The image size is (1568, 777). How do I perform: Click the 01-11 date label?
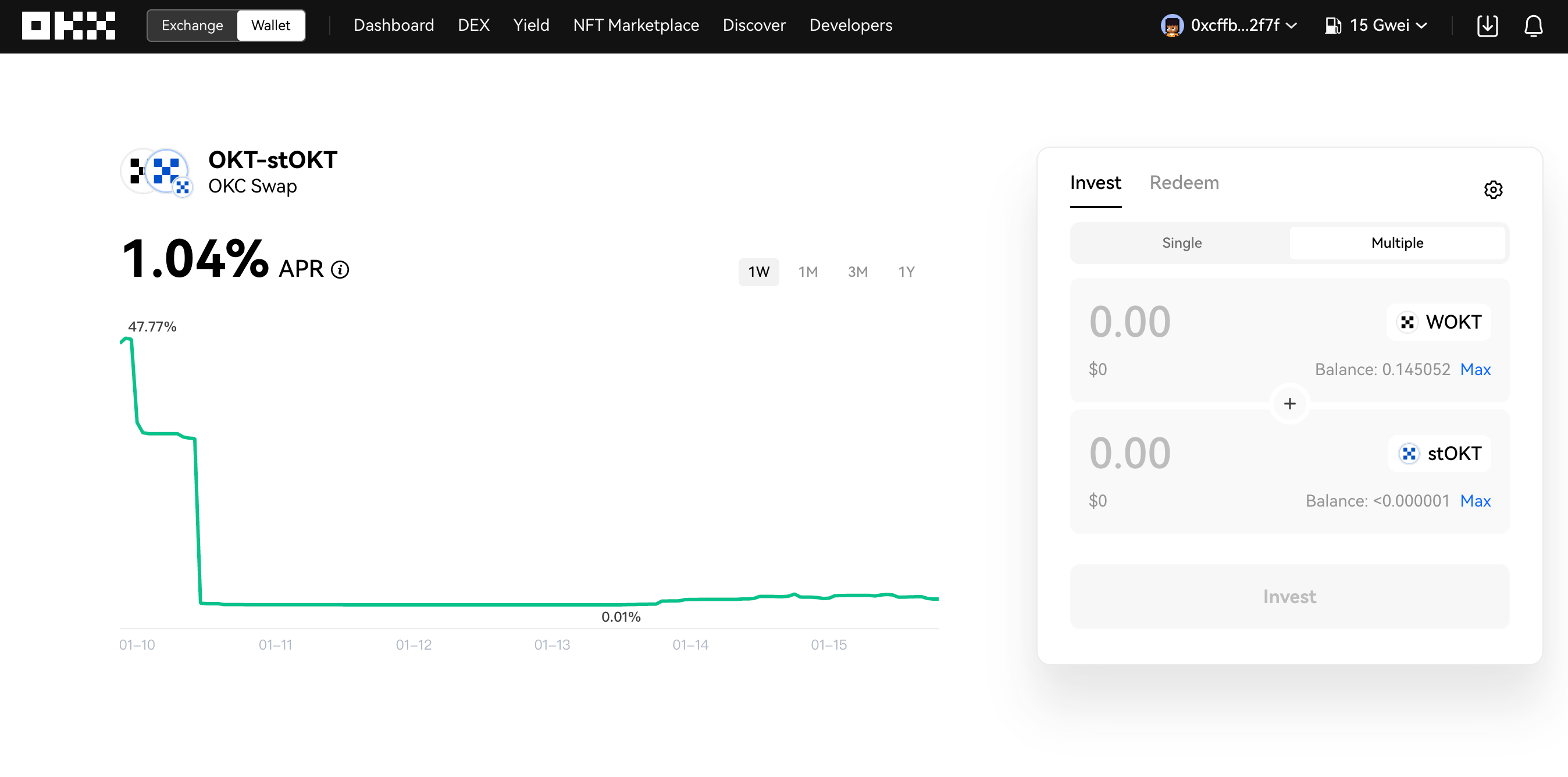click(275, 645)
